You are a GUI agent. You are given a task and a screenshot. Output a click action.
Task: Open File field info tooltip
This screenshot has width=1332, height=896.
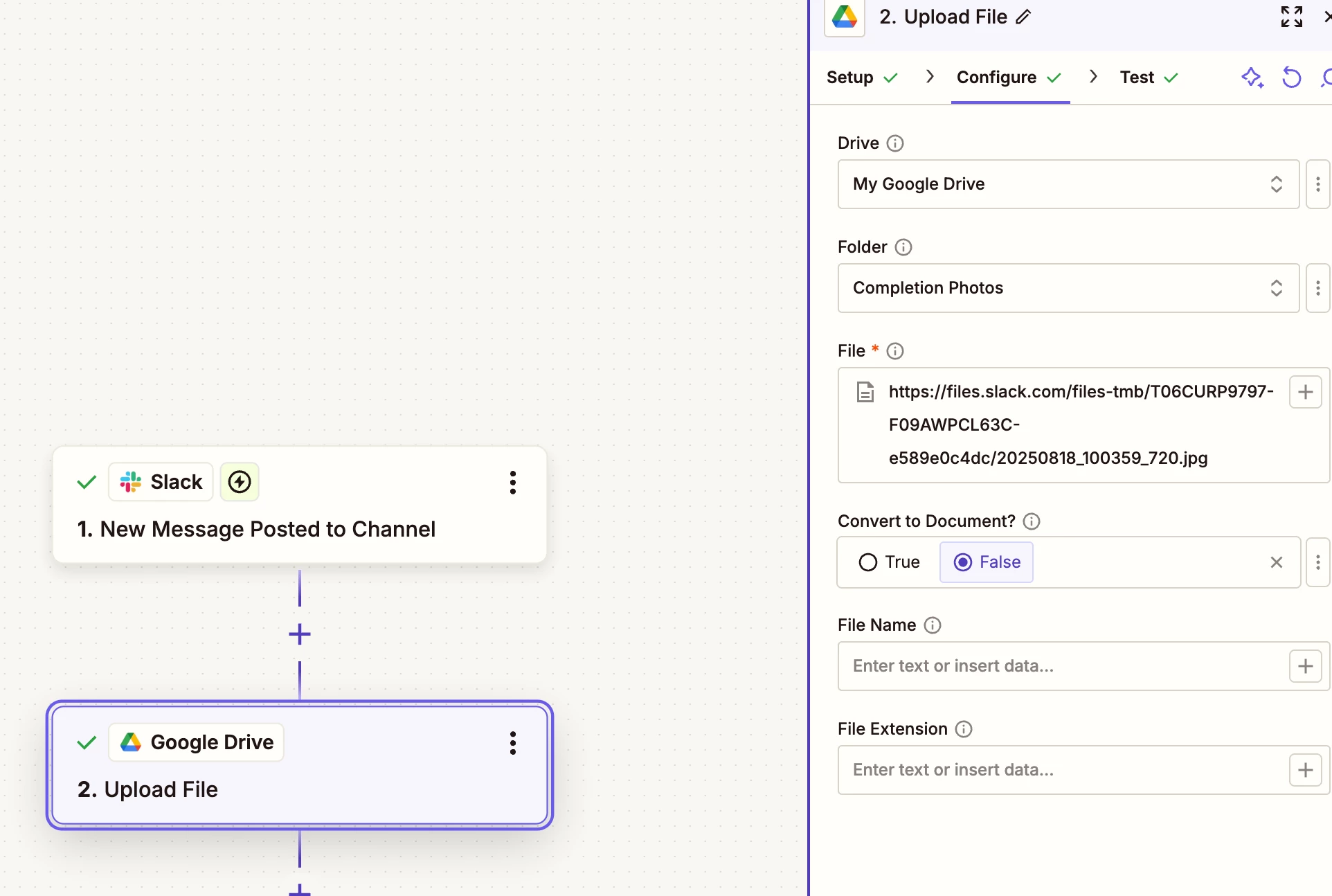895,351
